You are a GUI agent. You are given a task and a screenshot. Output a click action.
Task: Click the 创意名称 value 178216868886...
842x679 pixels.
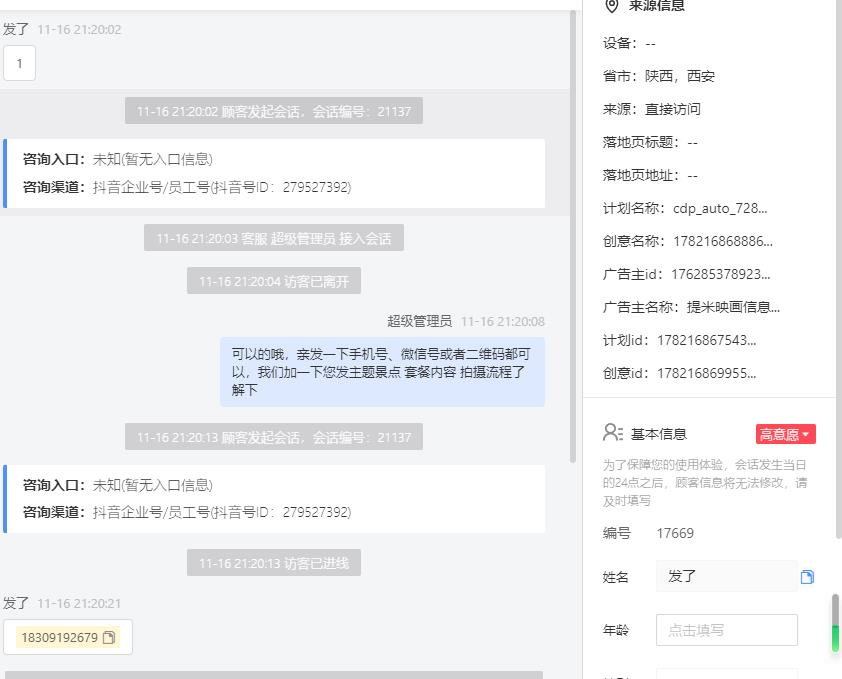723,241
